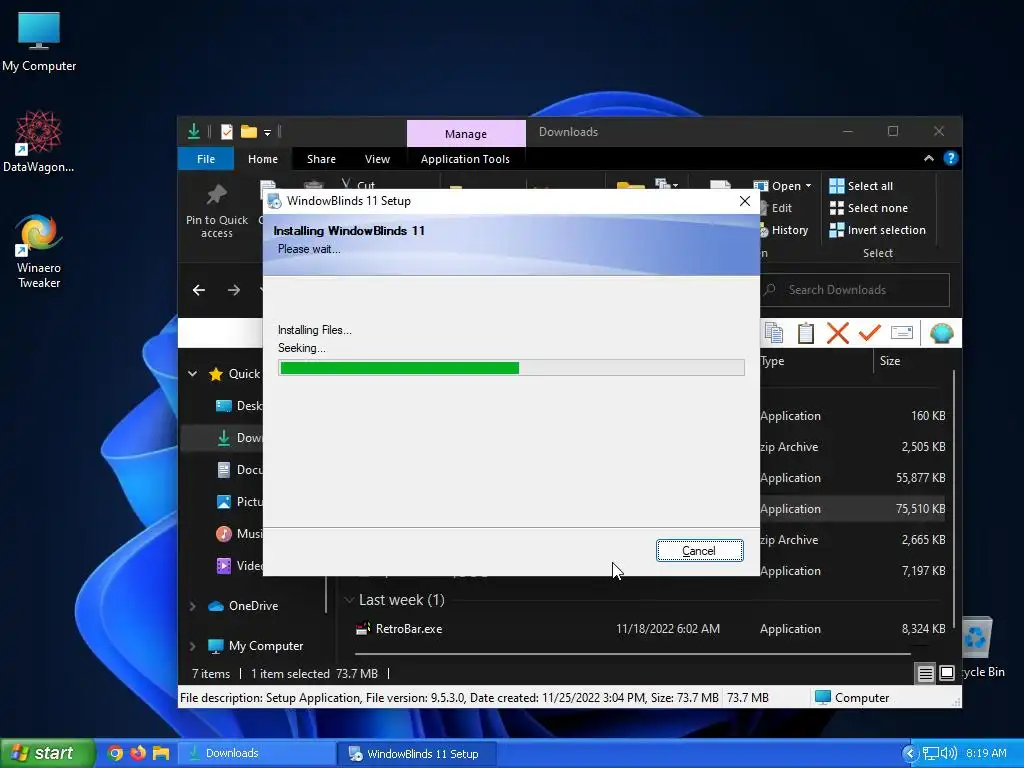
Task: Click the vertical scrollbar in file list
Action: click(x=954, y=500)
